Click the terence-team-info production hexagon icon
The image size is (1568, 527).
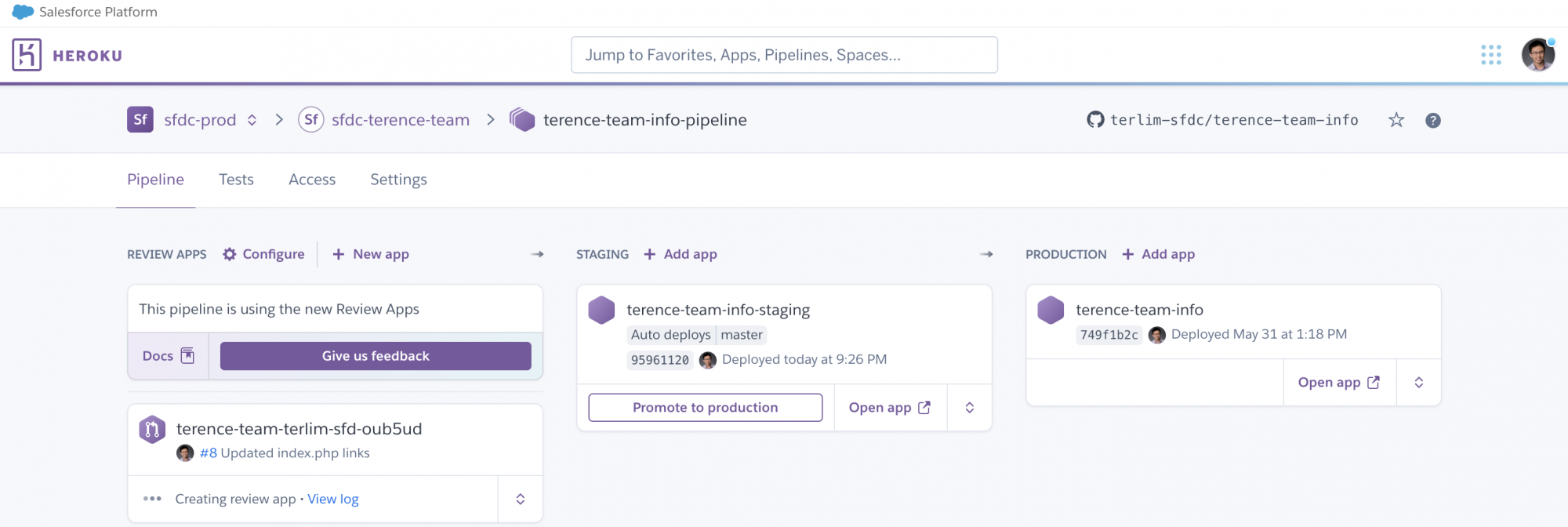click(x=1051, y=310)
